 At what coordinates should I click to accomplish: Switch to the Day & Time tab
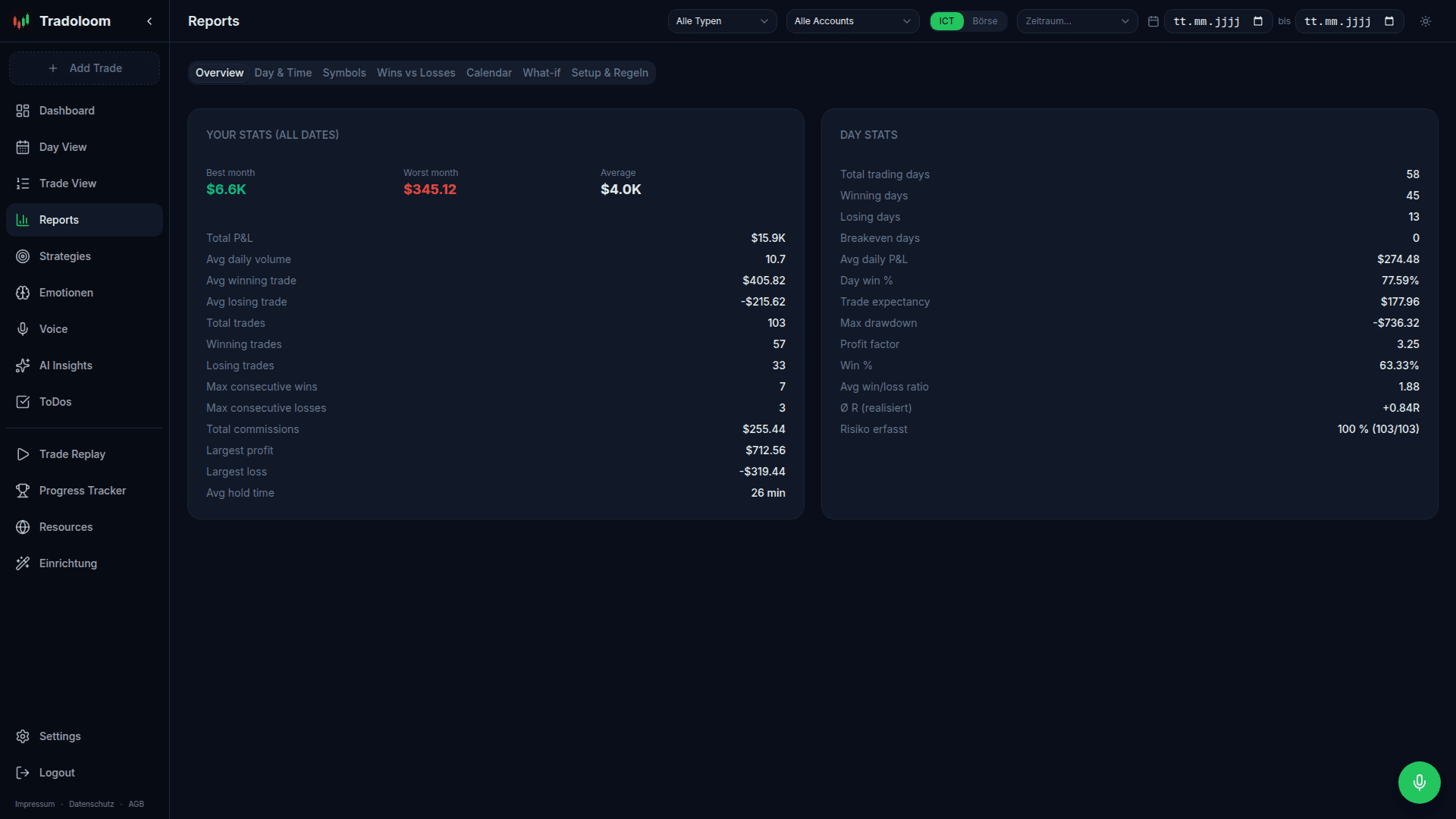point(283,73)
